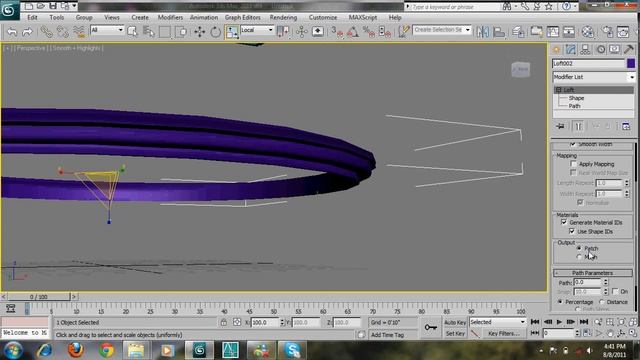Activate the Select and Uniform Scale tool

pyautogui.click(x=231, y=31)
